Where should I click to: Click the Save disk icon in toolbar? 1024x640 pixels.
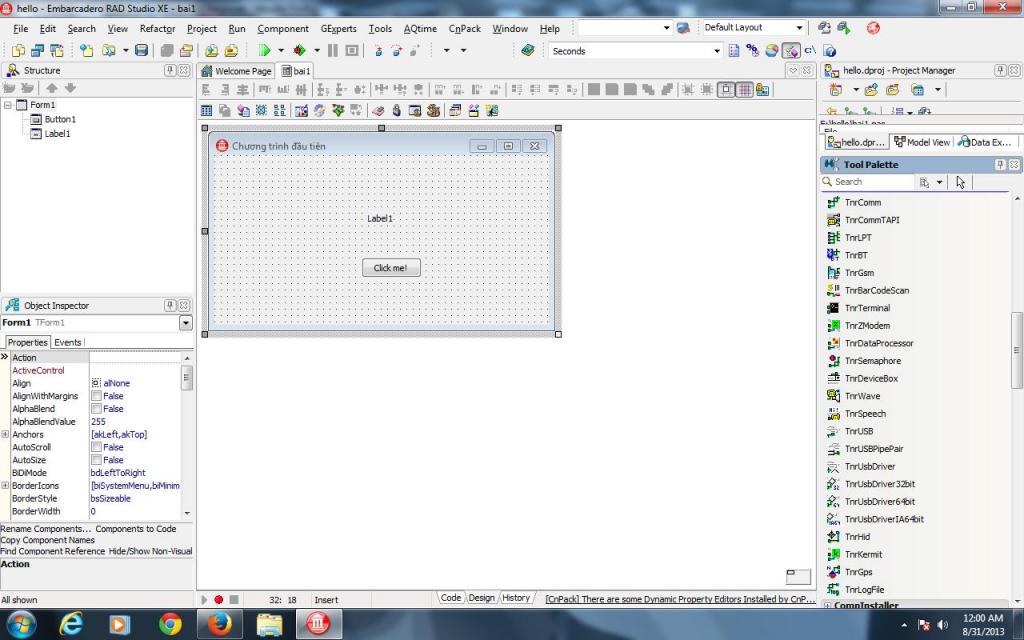click(x=141, y=50)
